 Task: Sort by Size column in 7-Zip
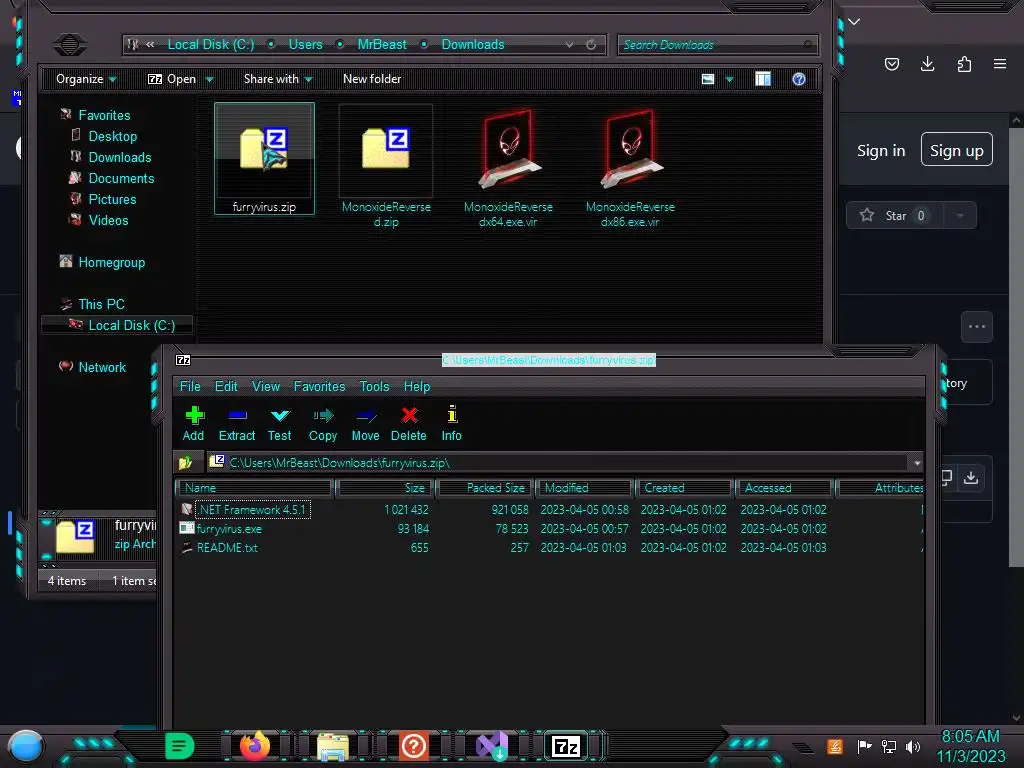(384, 488)
